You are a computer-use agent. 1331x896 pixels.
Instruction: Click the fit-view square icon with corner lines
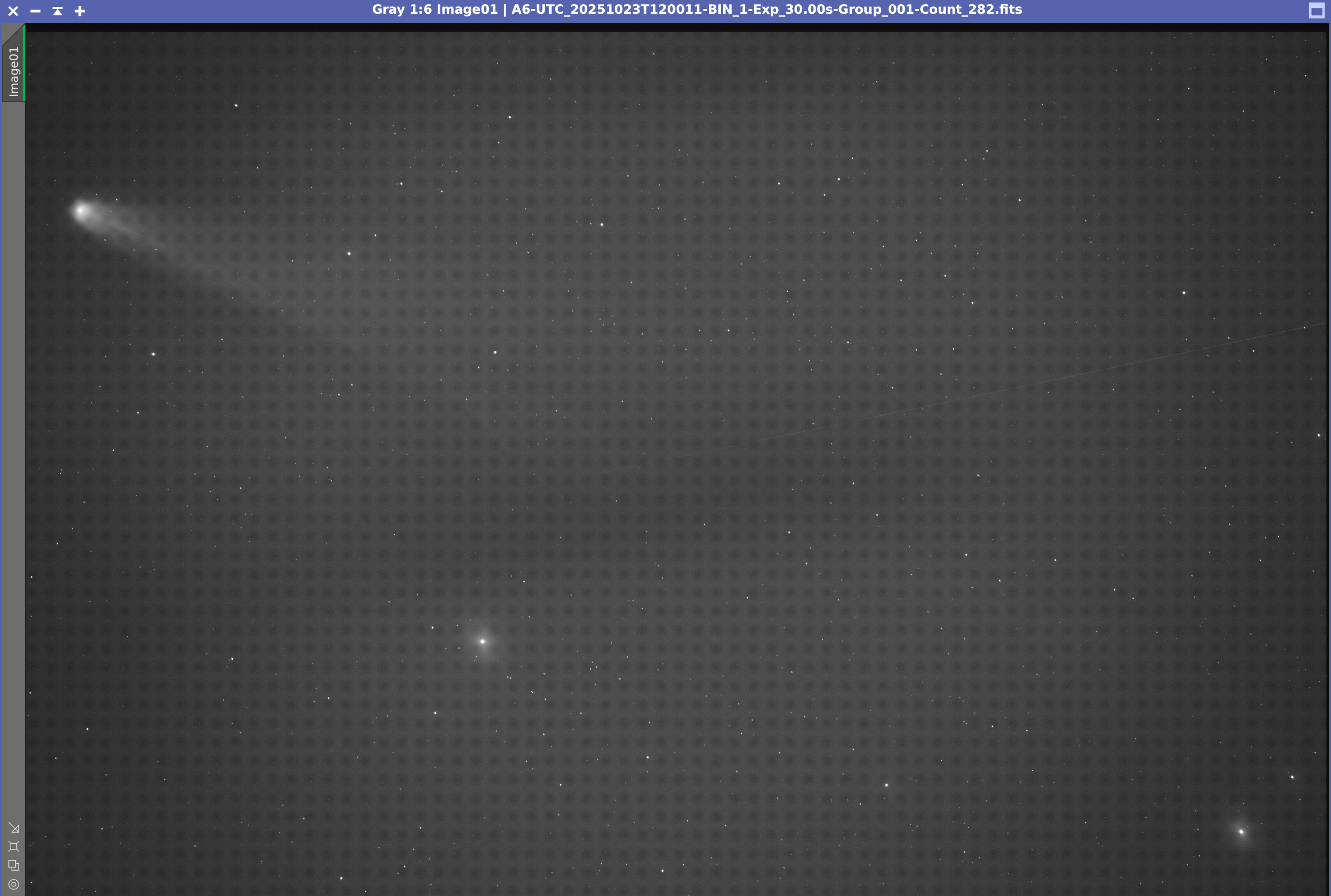click(14, 846)
